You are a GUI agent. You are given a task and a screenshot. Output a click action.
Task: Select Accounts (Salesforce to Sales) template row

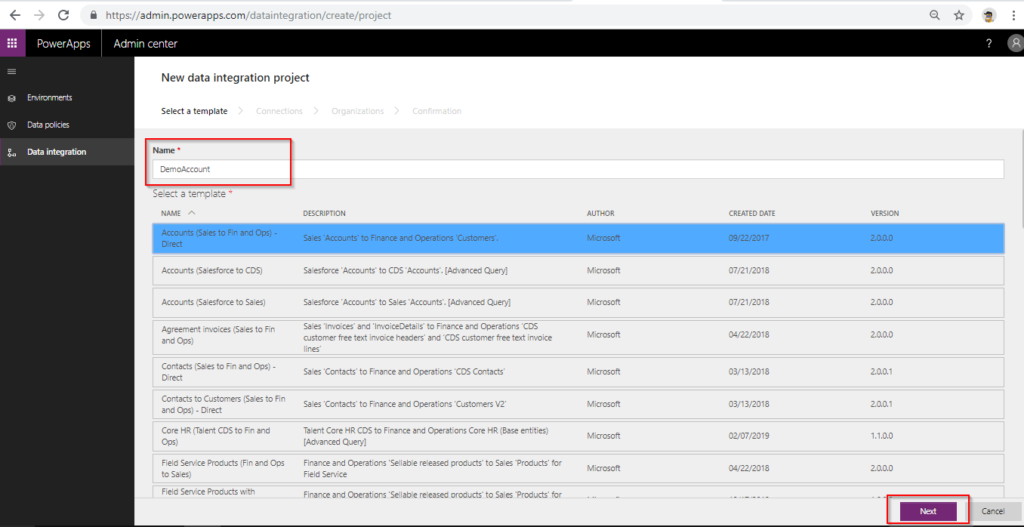[578, 302]
